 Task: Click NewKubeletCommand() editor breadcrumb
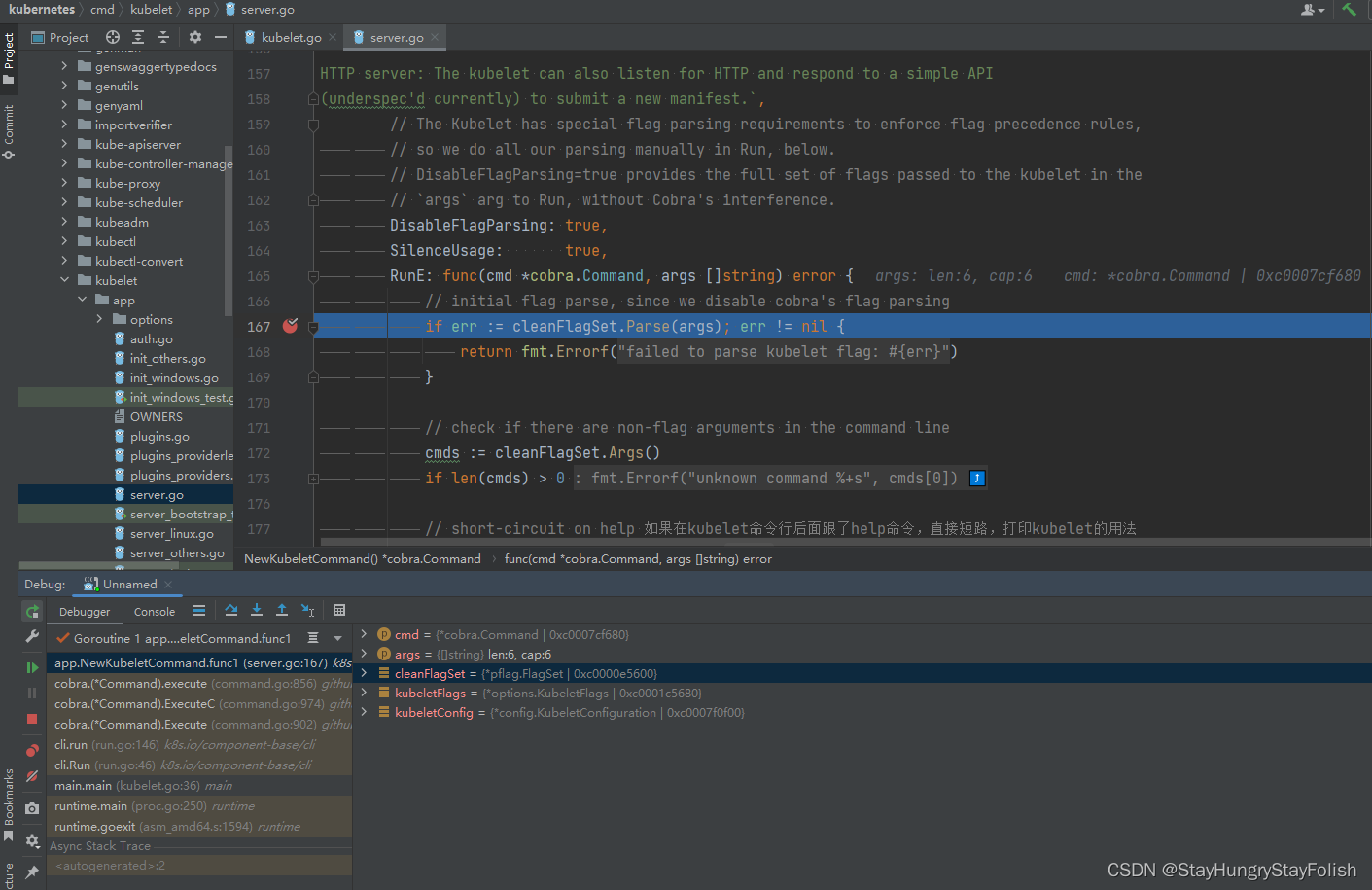point(362,558)
